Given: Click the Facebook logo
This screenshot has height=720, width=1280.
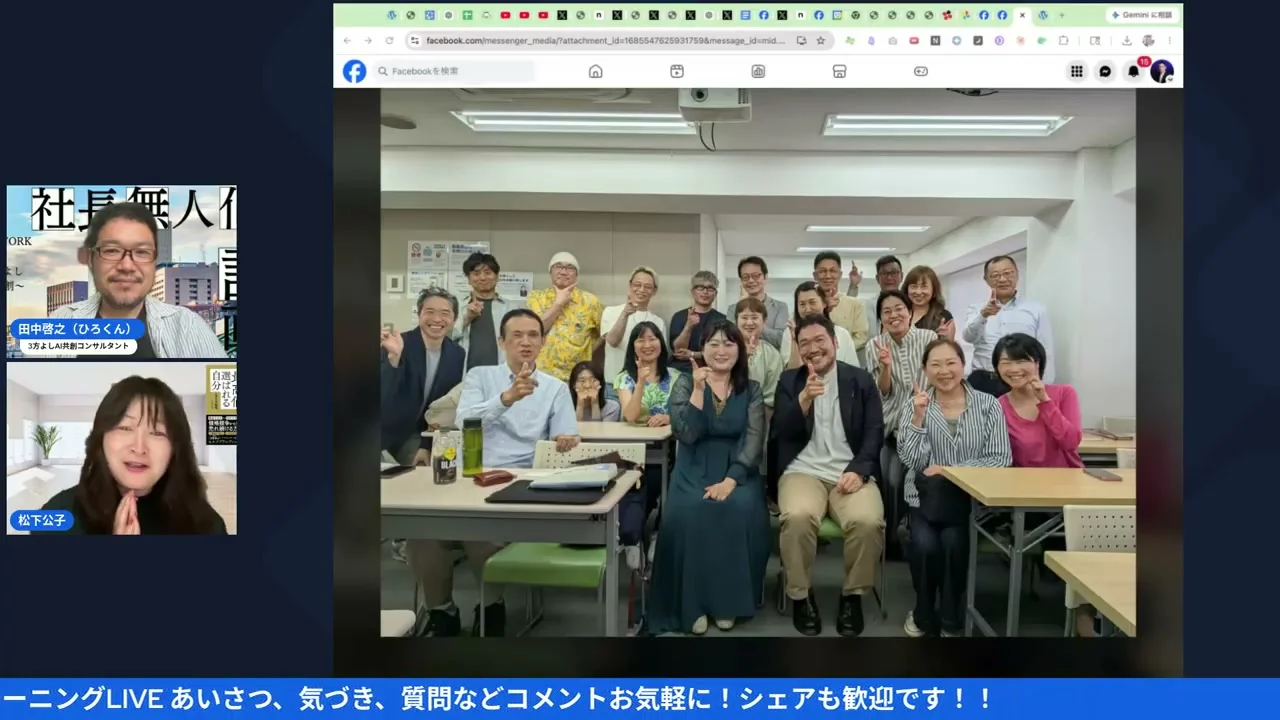Looking at the screenshot, I should (354, 71).
